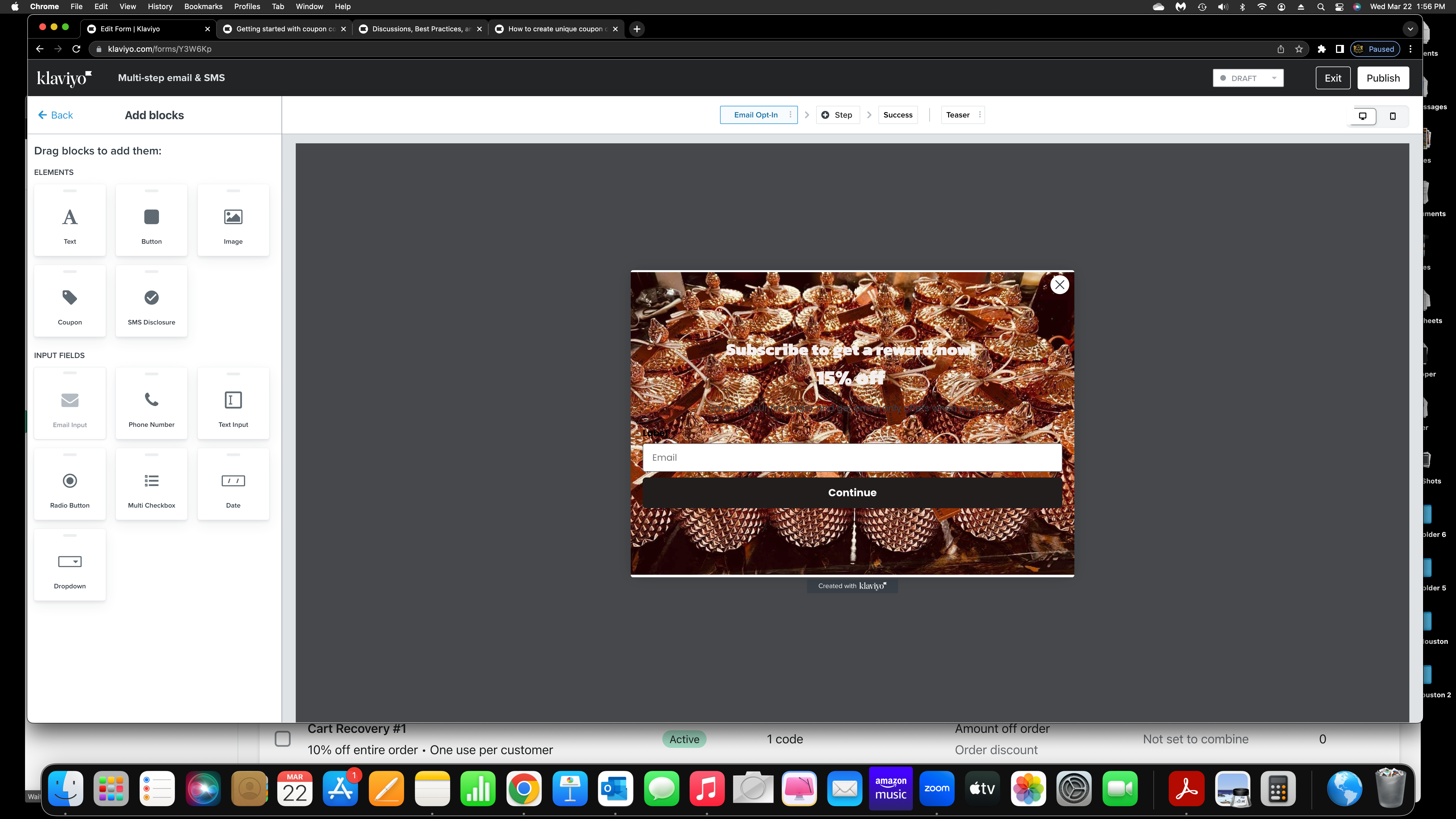
Task: Open the Teaser step
Action: pos(957,115)
